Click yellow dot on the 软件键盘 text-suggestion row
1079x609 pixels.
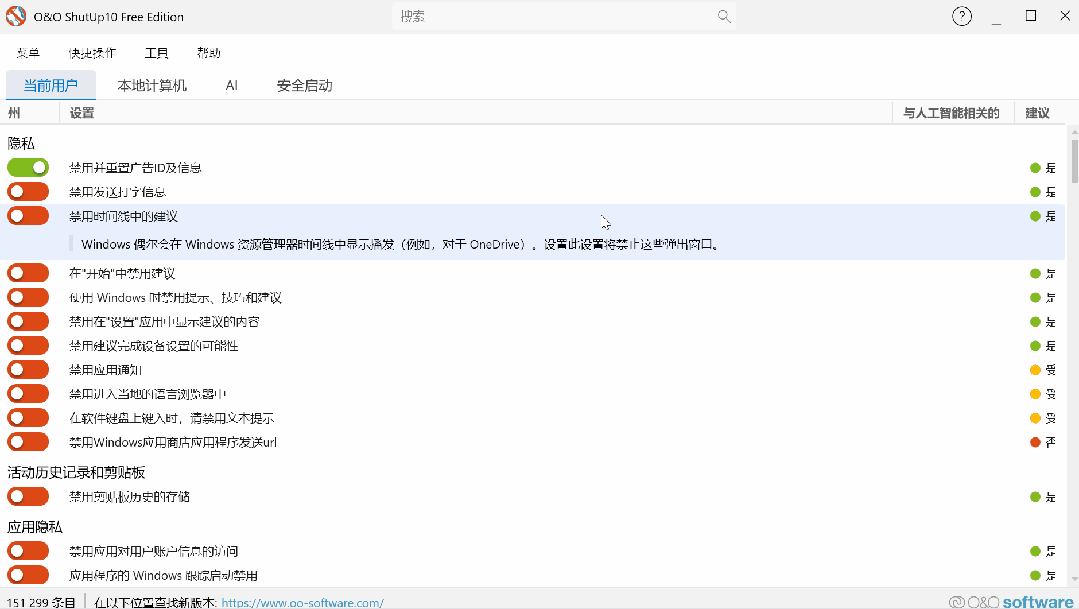coord(1035,418)
